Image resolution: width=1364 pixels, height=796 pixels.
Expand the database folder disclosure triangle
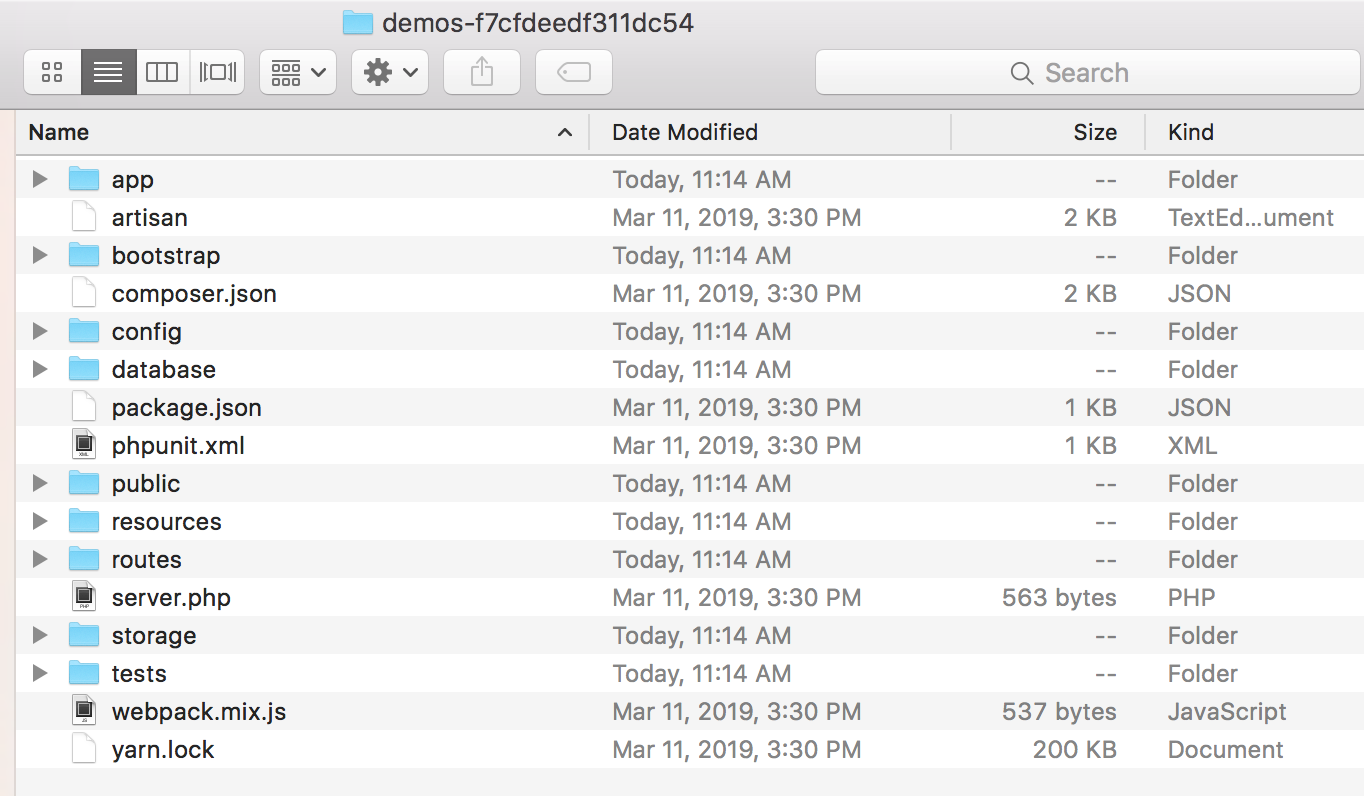click(x=40, y=370)
